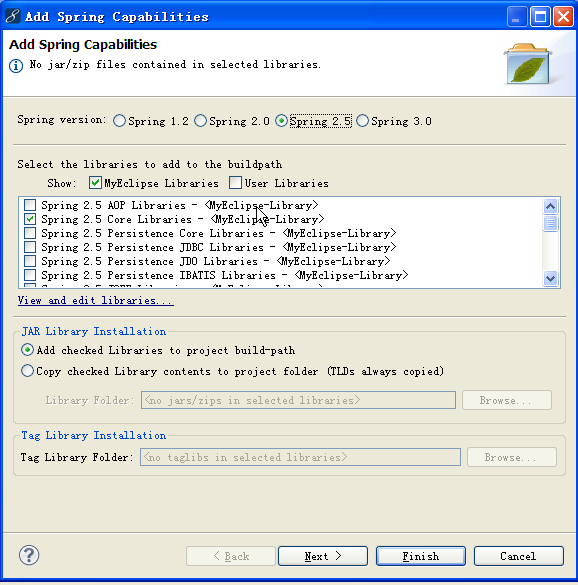Open View and edit libraries link
578x585 pixels.
[x=96, y=300]
